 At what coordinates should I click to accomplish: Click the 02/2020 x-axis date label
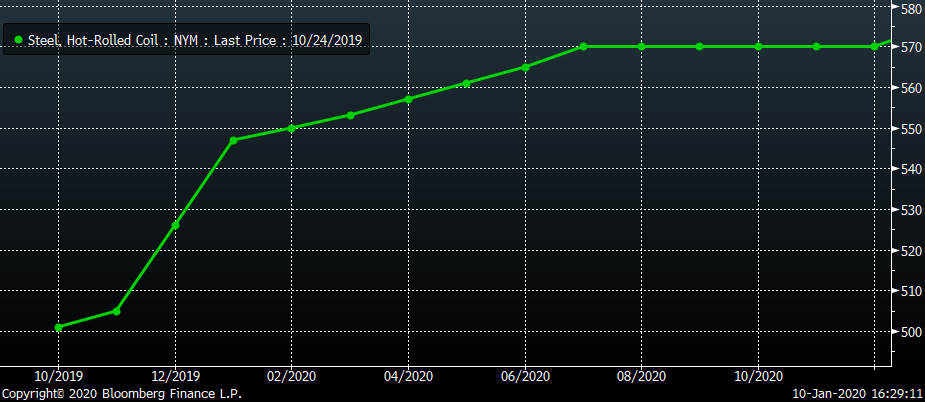tap(292, 377)
